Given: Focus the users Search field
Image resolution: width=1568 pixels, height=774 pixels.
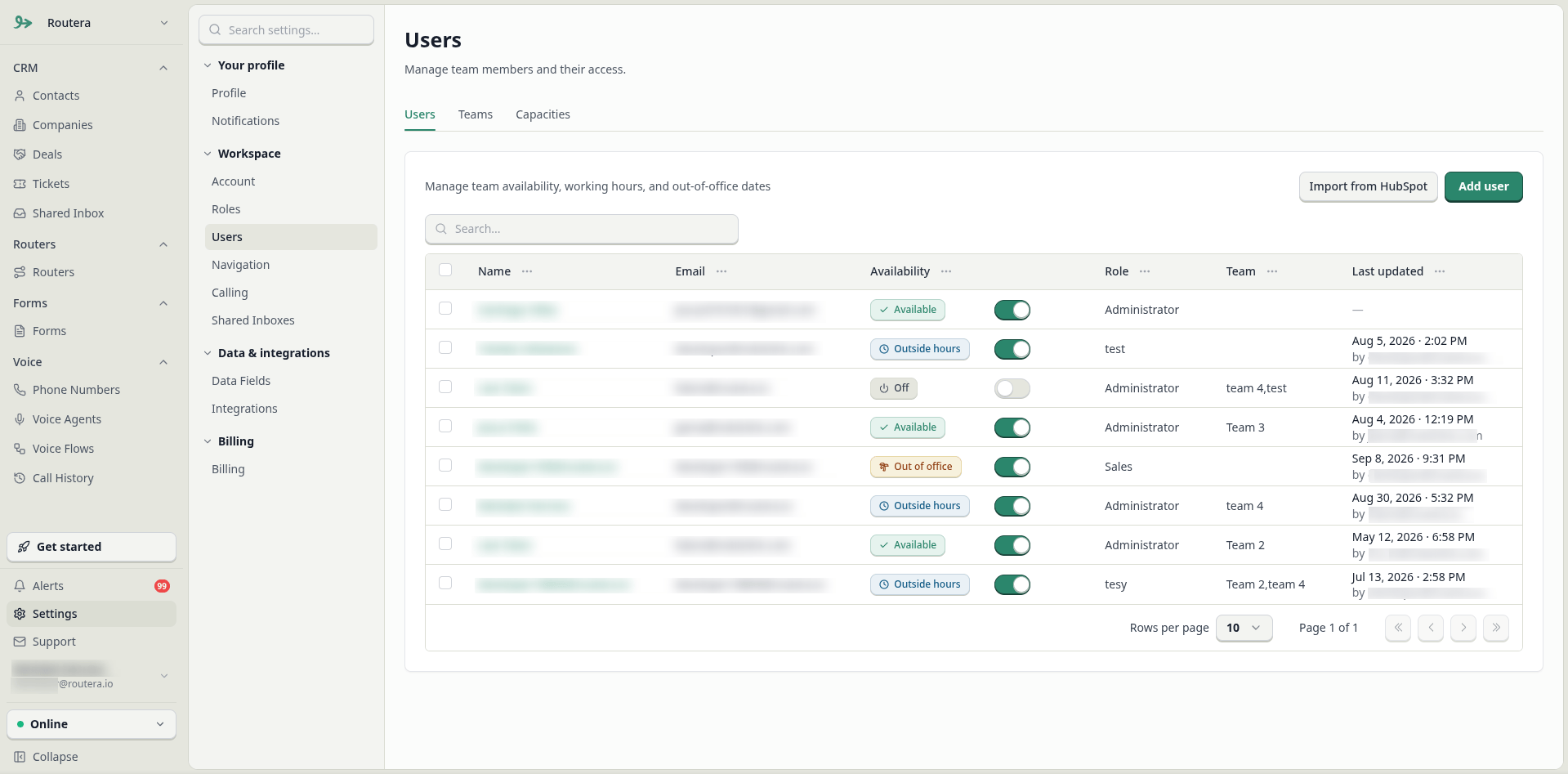Looking at the screenshot, I should point(582,229).
